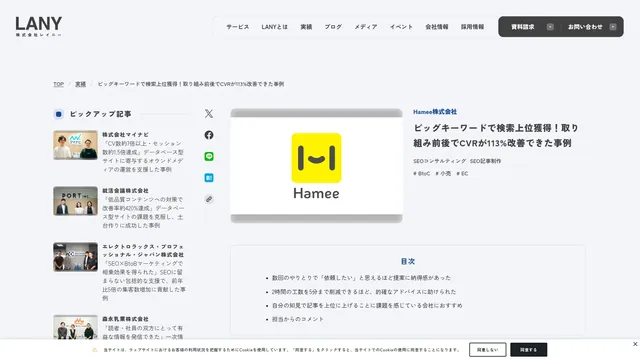This screenshot has height=360, width=640.
Task: Open the エレクトロラックス pickup thumbnail
Action: click(75, 257)
